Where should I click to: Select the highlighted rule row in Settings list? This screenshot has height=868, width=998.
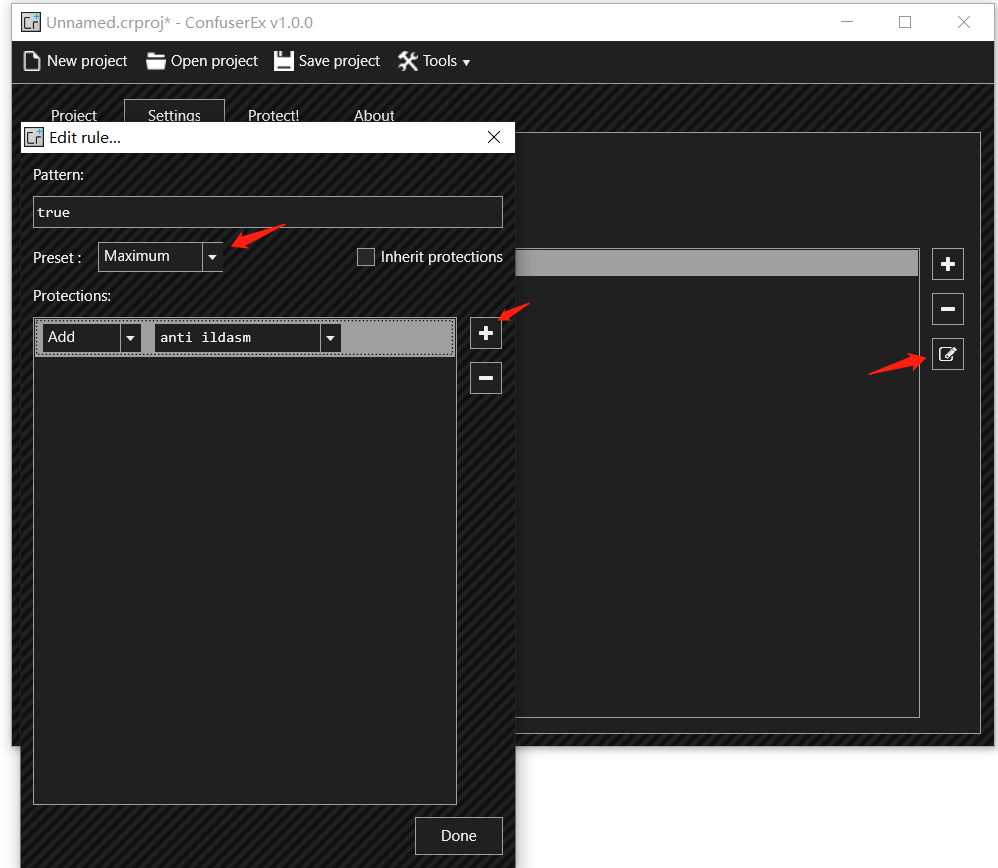coord(717,263)
